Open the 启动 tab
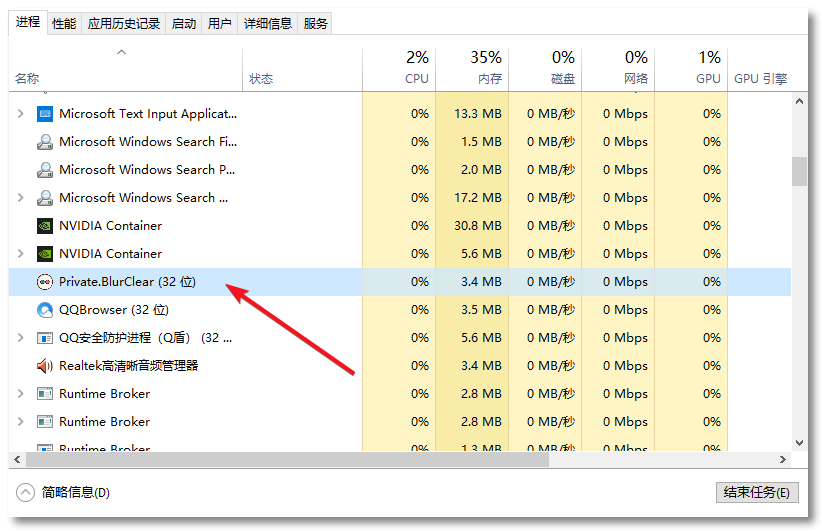Screen dimensions: 822x531 coord(183,24)
